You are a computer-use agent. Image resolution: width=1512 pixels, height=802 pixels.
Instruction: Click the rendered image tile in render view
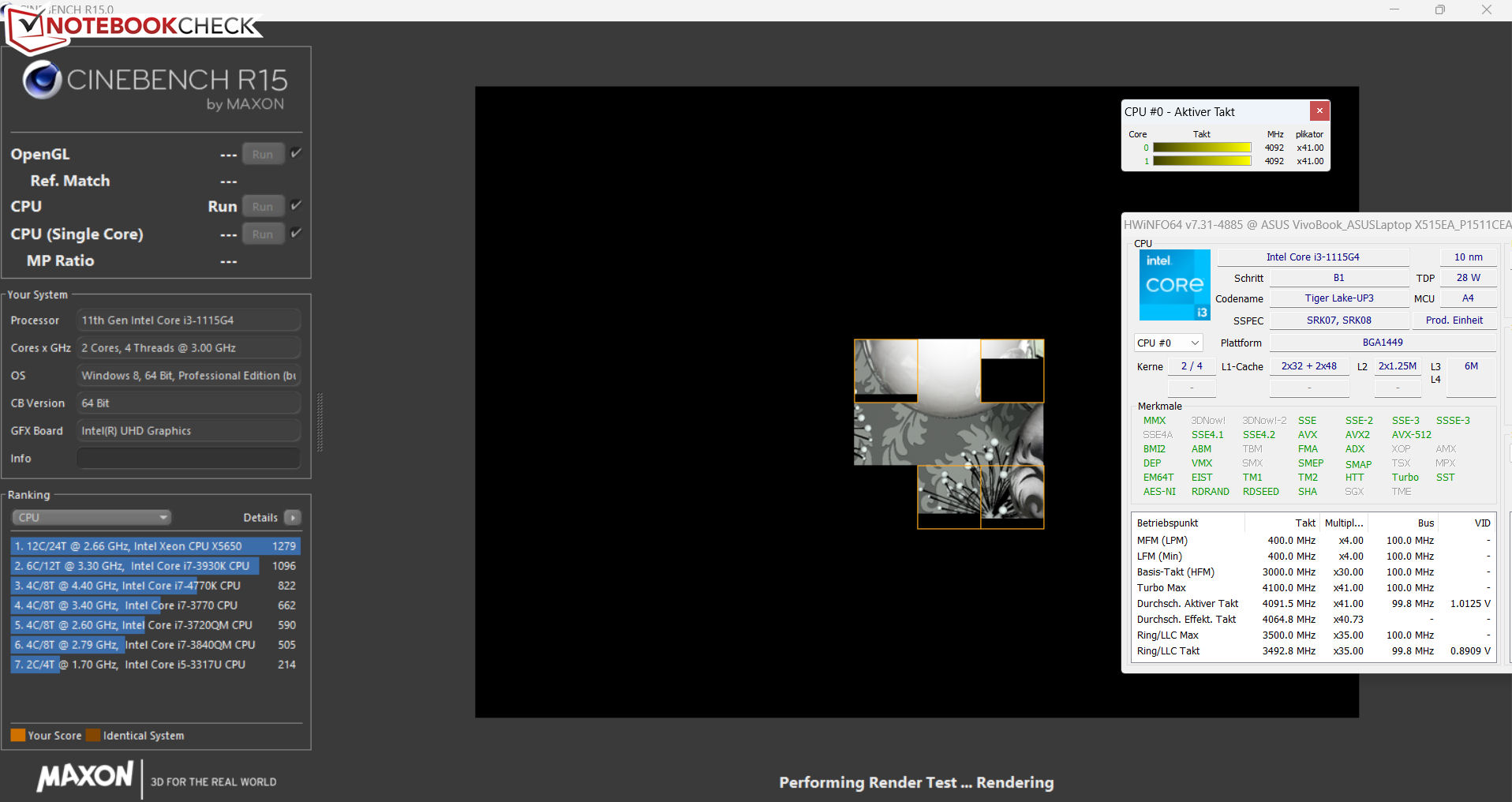pos(949,433)
